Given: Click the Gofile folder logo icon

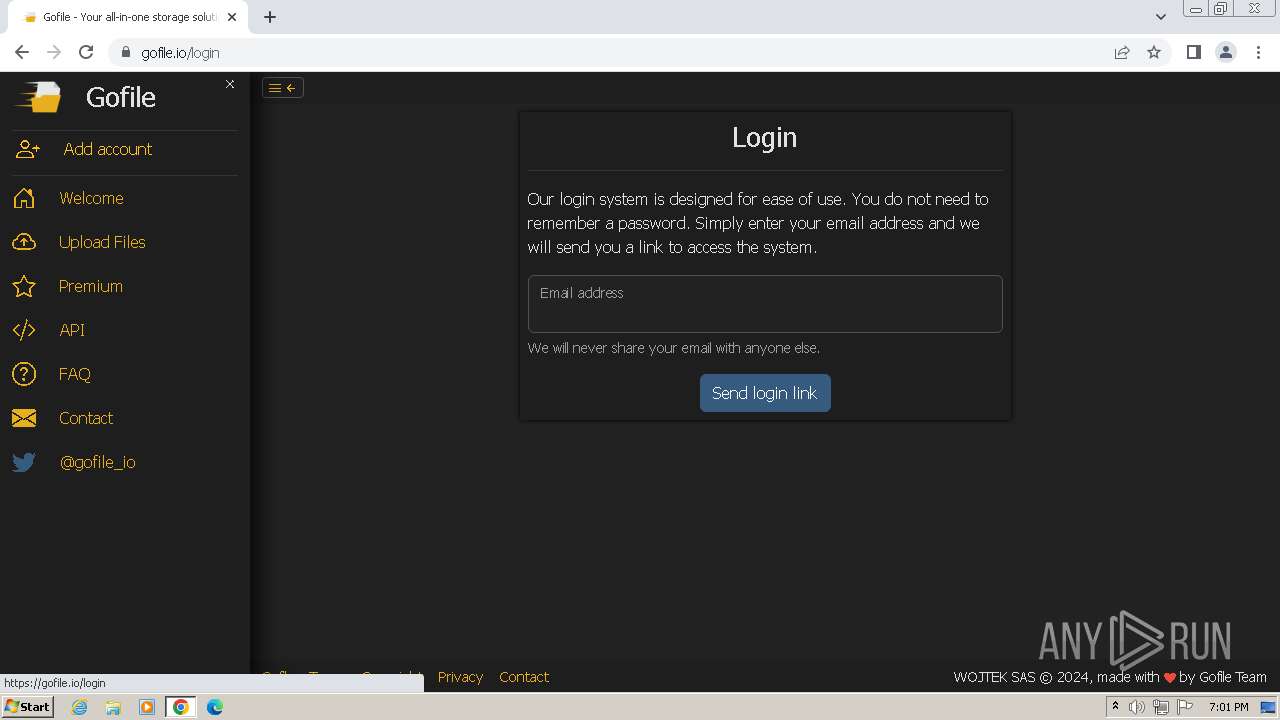Looking at the screenshot, I should click(38, 97).
